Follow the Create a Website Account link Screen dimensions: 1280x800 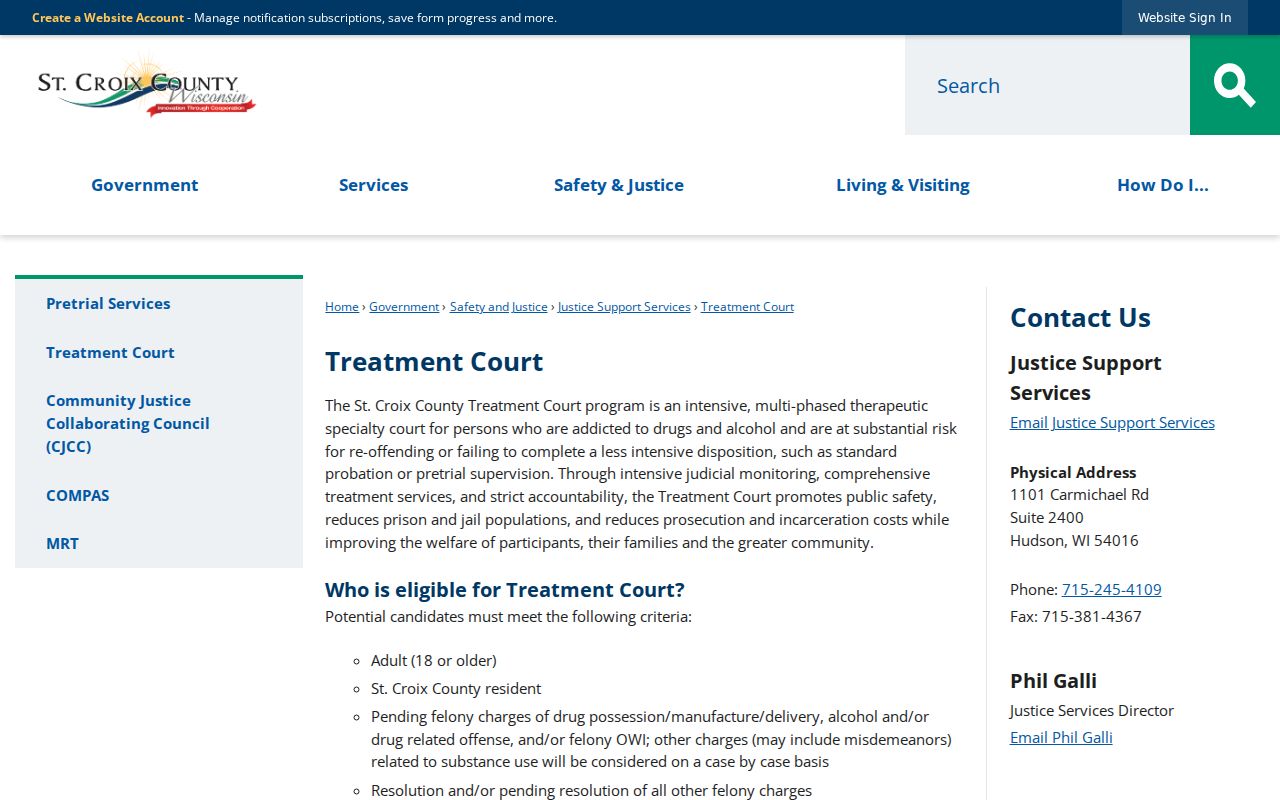[x=108, y=18]
